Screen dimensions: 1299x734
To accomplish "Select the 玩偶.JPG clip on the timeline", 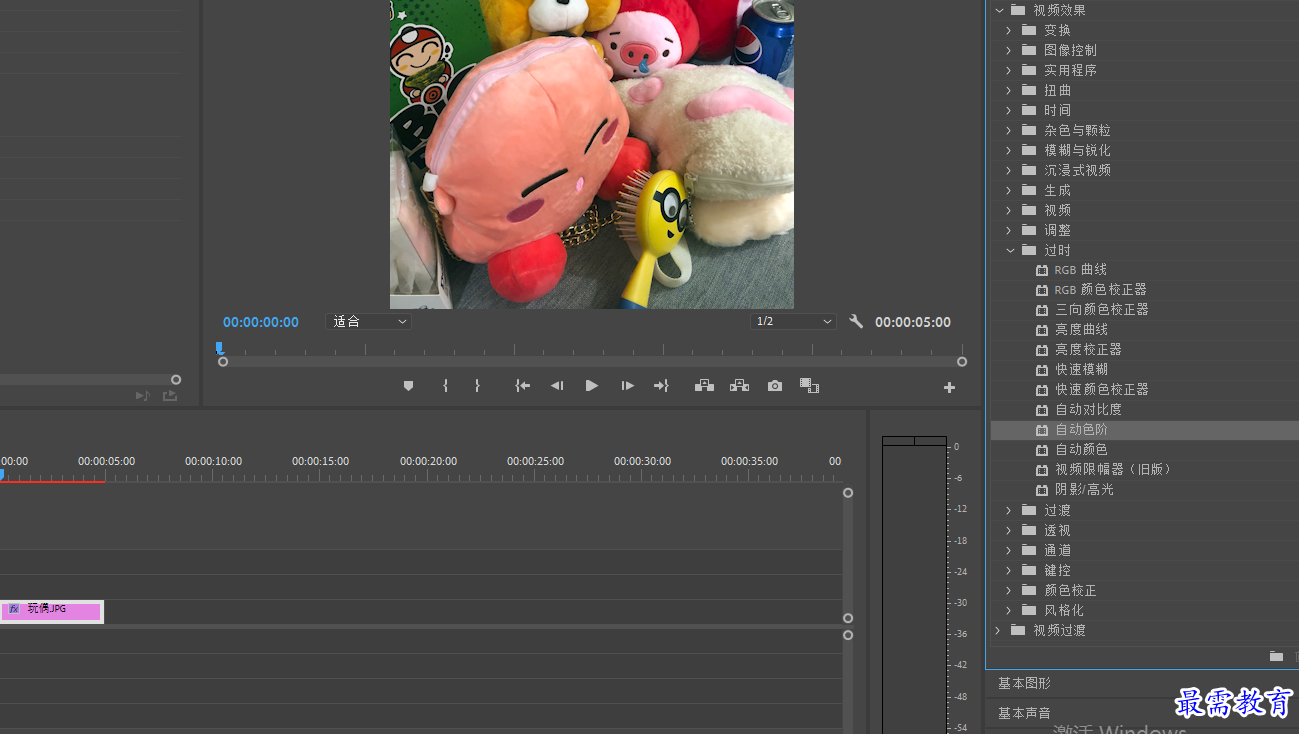I will pos(52,611).
